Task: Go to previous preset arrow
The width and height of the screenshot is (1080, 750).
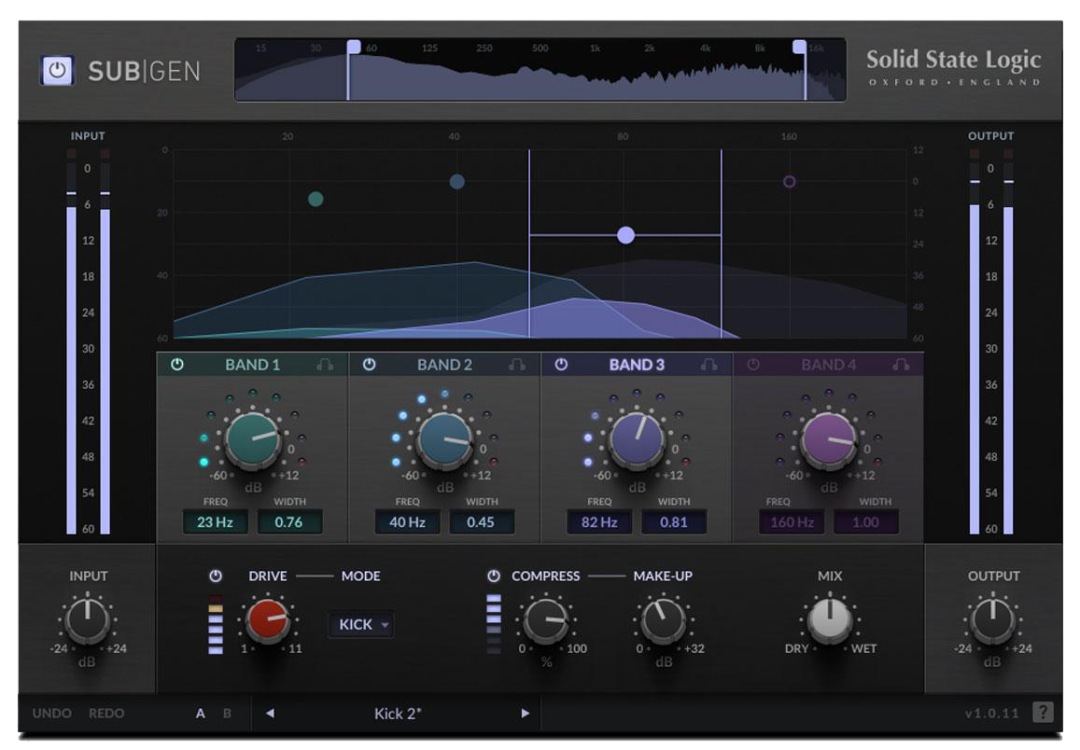Action: [270, 713]
